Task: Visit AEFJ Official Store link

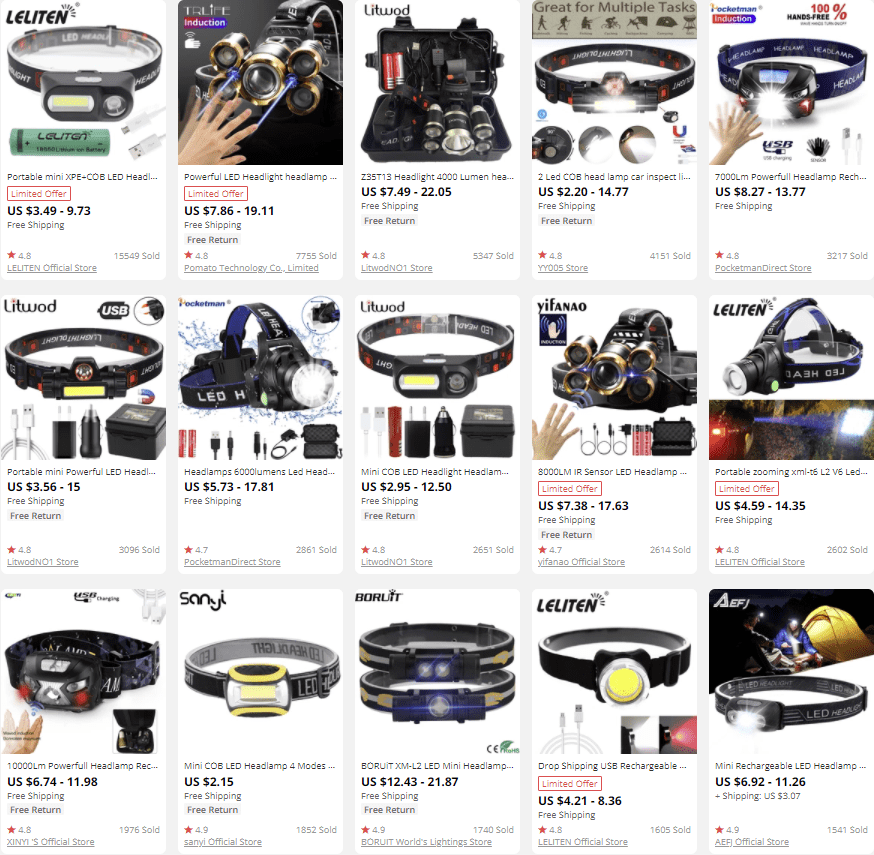Action: coord(752,842)
